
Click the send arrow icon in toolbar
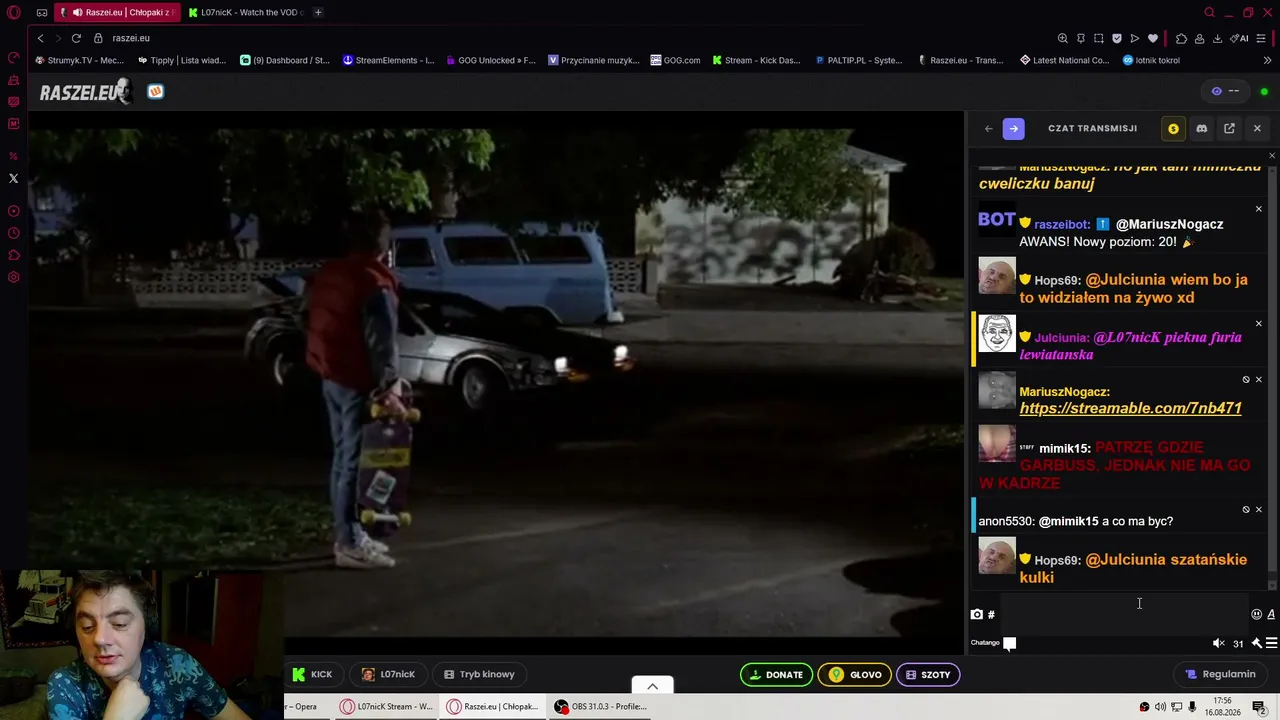click(x=1135, y=38)
